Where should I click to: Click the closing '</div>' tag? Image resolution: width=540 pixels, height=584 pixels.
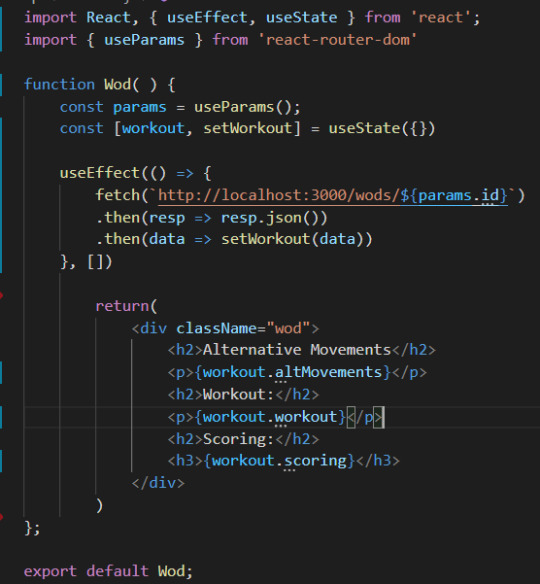(158, 483)
